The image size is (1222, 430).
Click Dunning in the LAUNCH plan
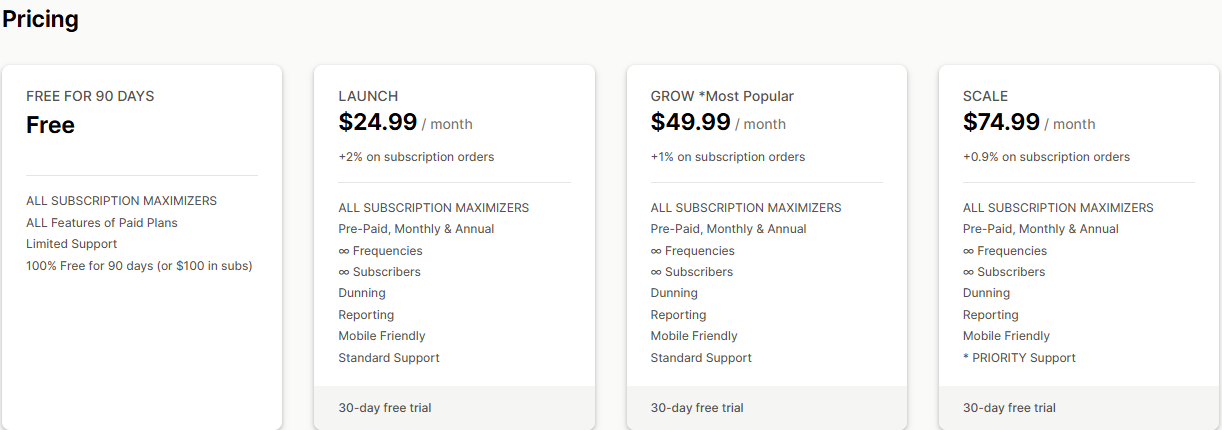[362, 293]
